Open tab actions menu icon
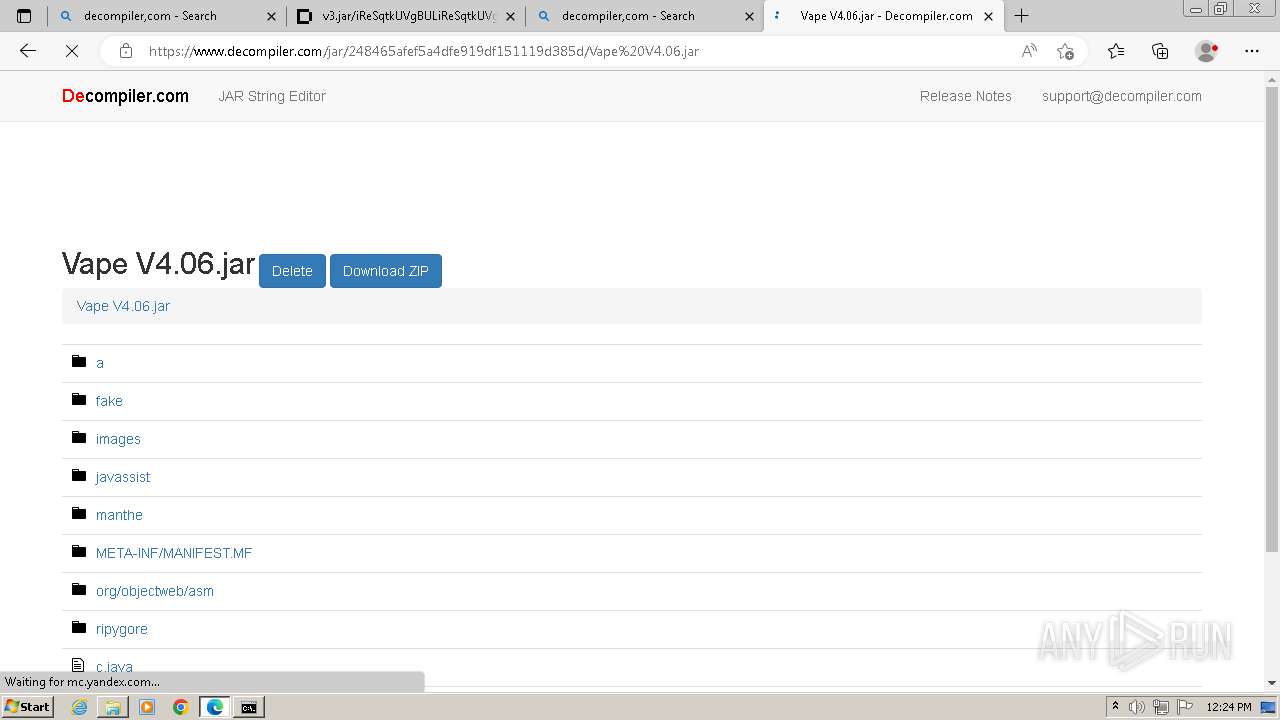 click(24, 16)
